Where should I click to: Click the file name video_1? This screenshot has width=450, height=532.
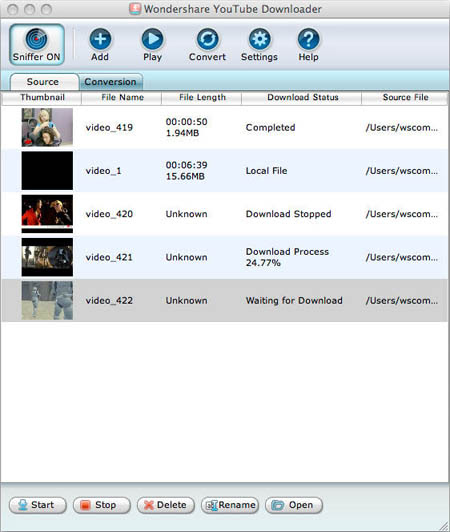103,171
